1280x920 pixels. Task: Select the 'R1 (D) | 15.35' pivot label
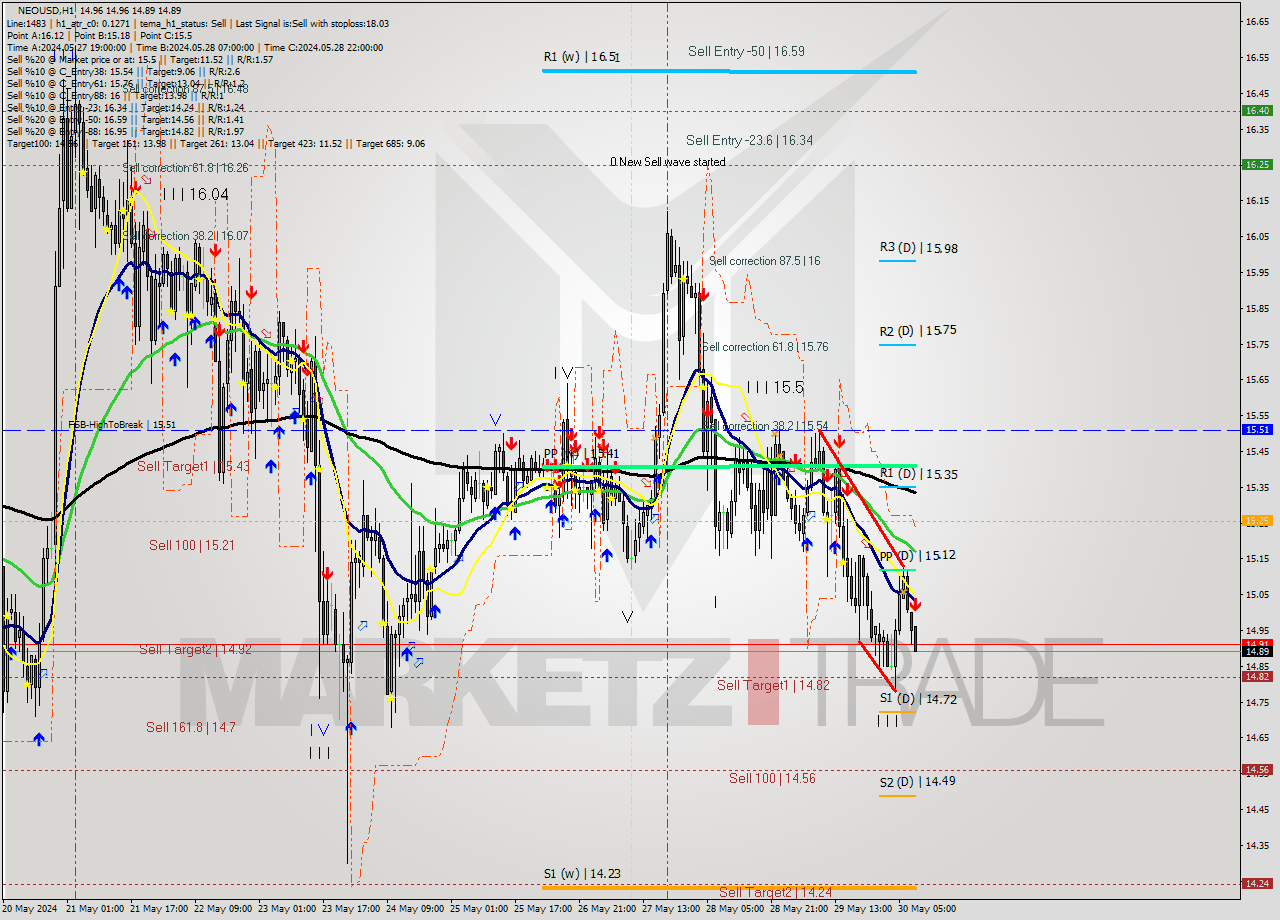tap(918, 475)
